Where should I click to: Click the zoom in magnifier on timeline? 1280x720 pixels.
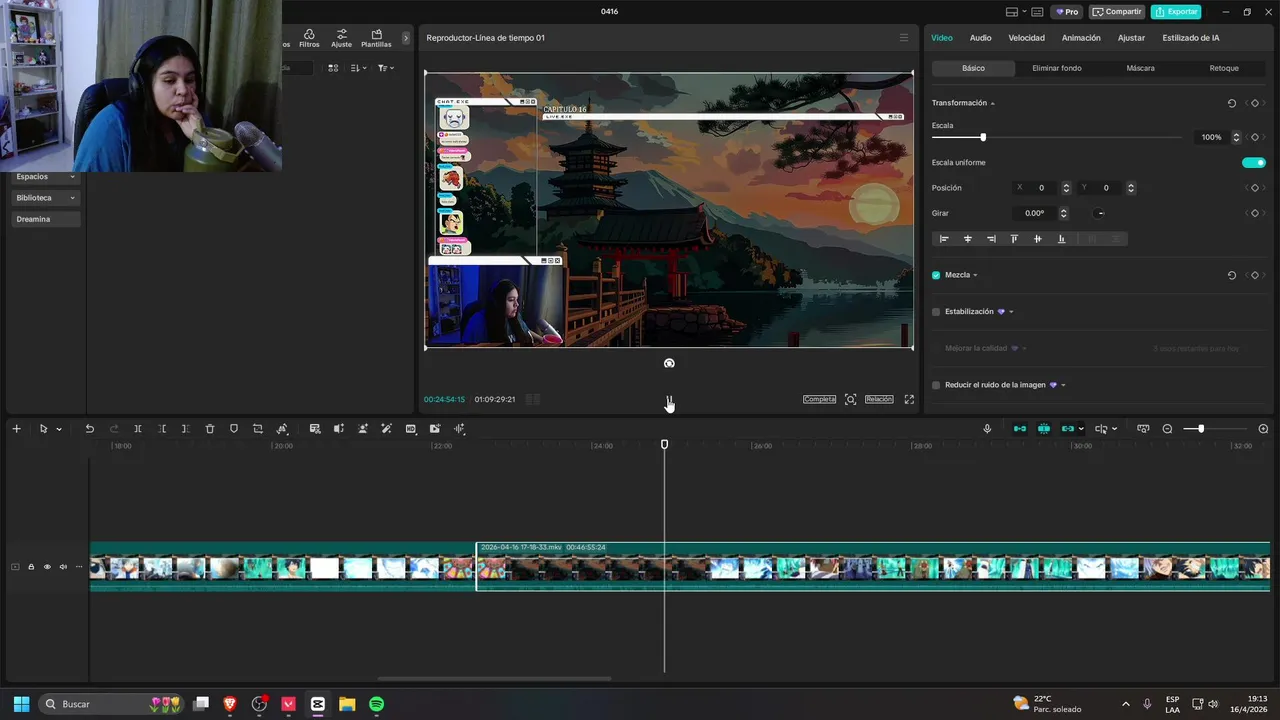tap(1263, 429)
